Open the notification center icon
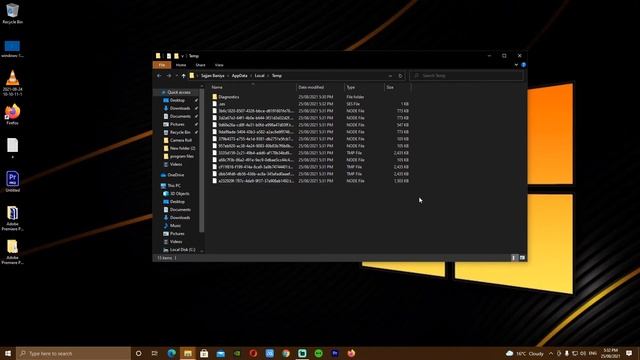This screenshot has width=640, height=360. pos(629,353)
